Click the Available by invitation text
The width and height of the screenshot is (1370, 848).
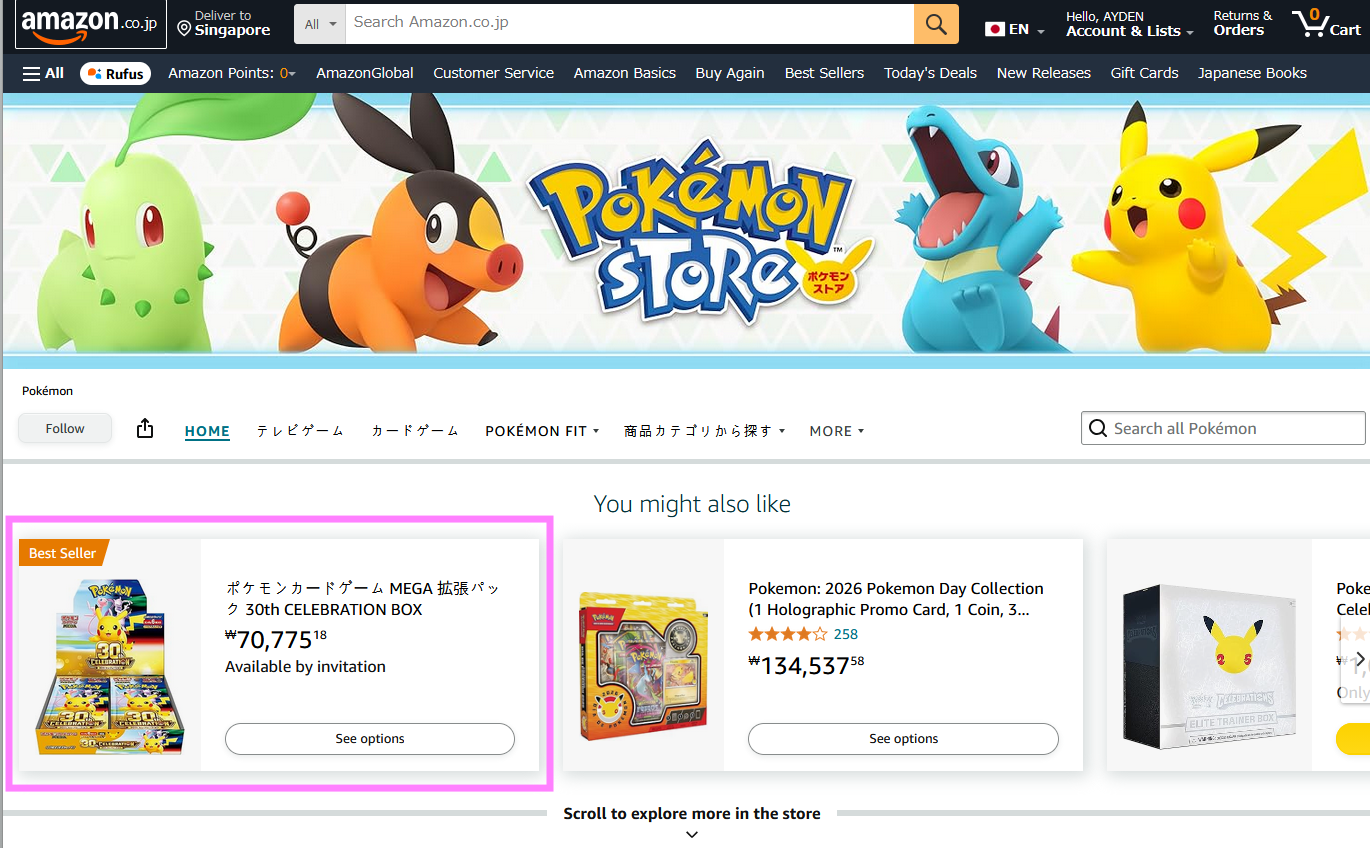(305, 667)
